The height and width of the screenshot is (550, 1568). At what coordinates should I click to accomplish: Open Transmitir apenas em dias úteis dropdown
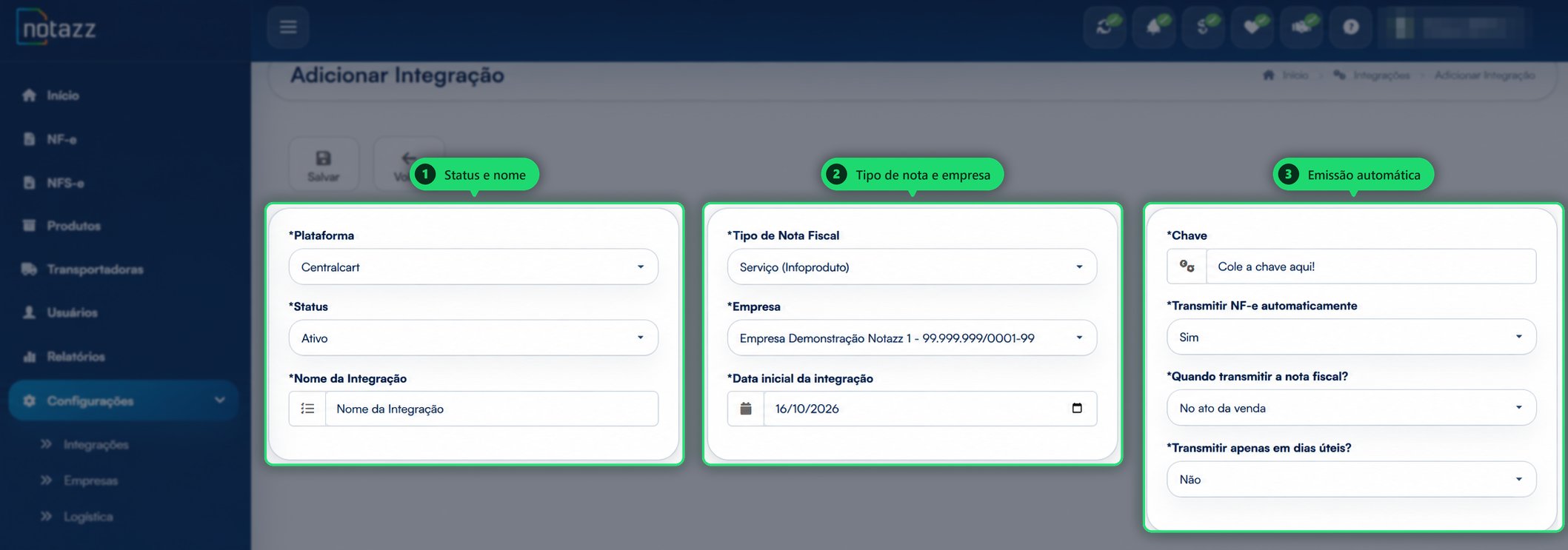point(1352,479)
